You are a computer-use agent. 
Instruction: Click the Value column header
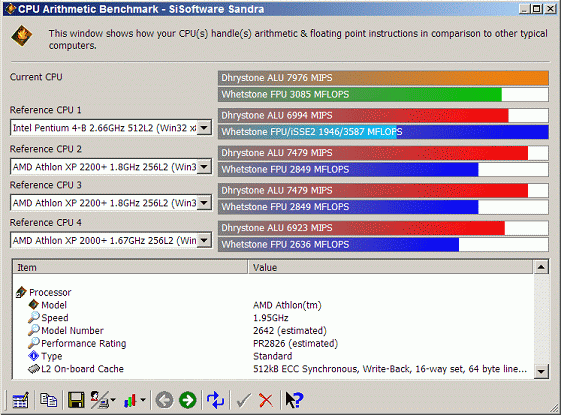coord(390,267)
